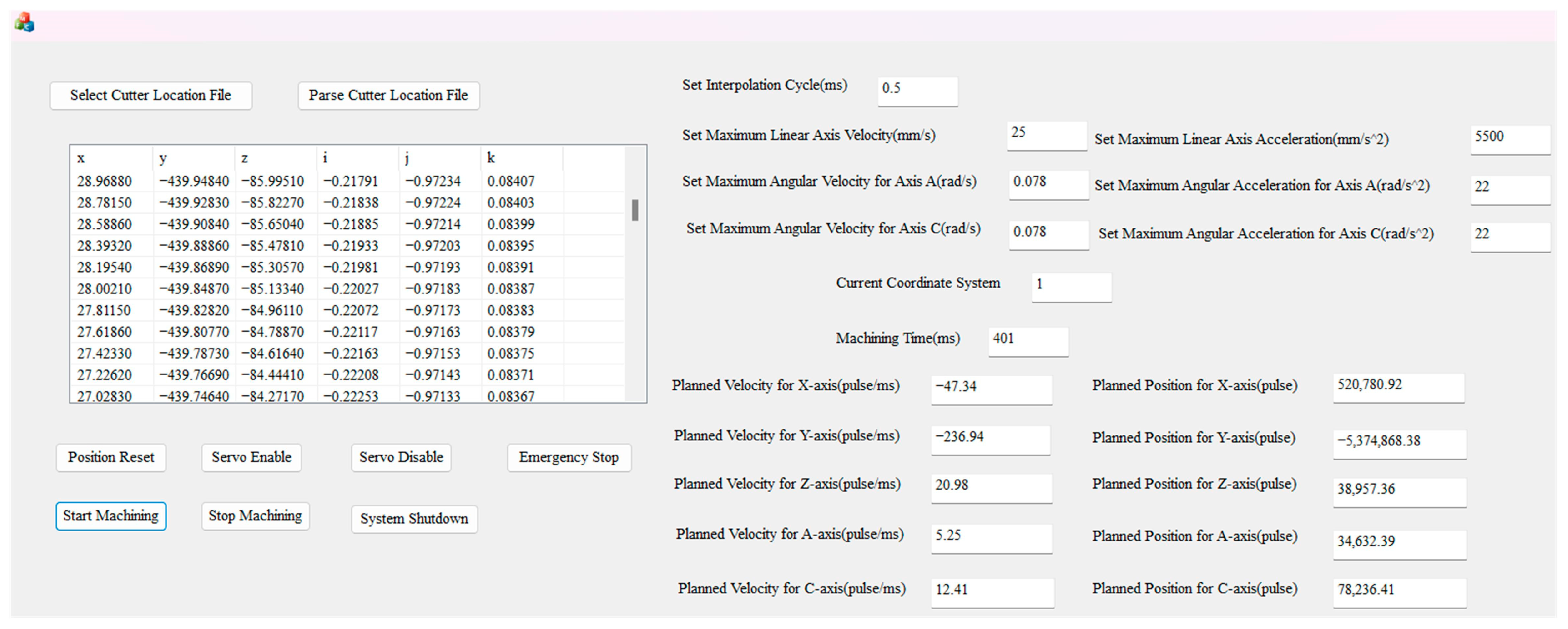Select table row with x value 27.22620
The height and width of the screenshot is (629, 1568).
pyautogui.click(x=348, y=375)
